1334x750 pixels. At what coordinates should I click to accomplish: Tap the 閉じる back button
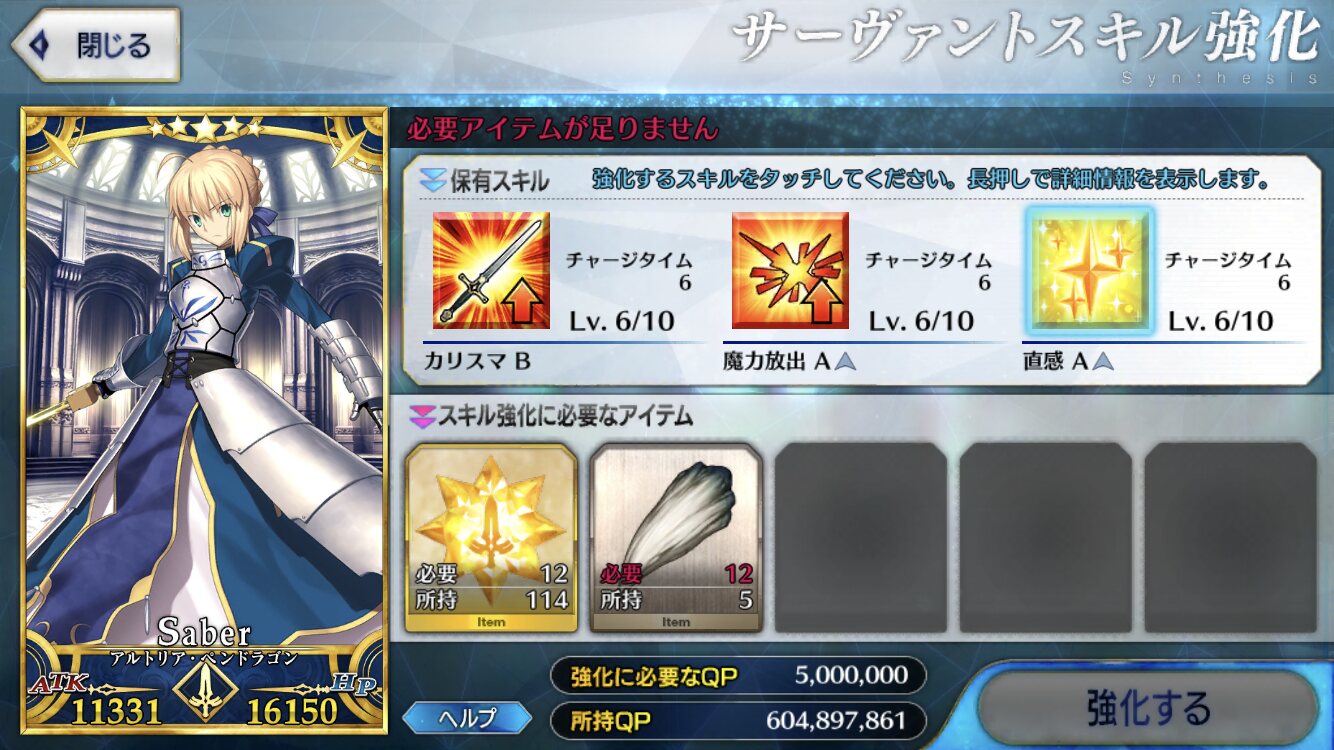[x=96, y=45]
